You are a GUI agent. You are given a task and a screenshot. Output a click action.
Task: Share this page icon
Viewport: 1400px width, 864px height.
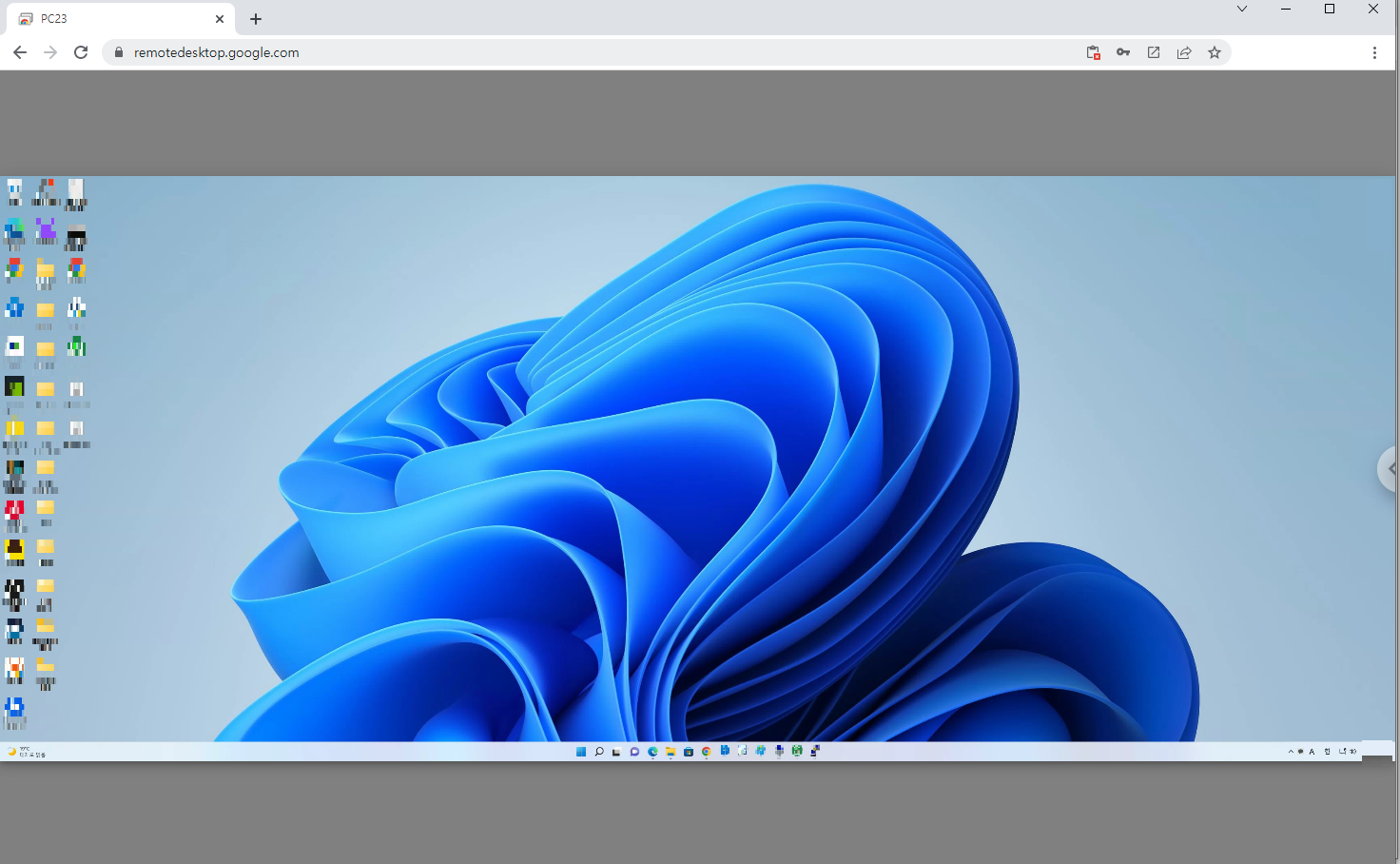1184,52
